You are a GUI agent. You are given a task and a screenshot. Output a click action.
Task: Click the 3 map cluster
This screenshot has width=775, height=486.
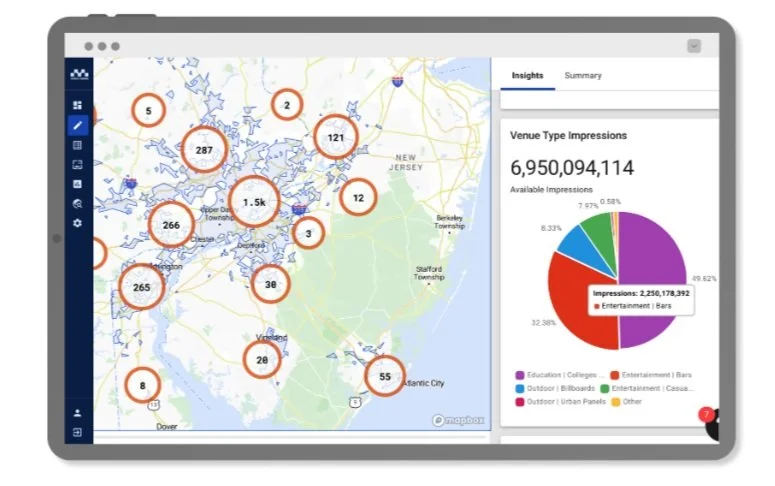[x=308, y=233]
